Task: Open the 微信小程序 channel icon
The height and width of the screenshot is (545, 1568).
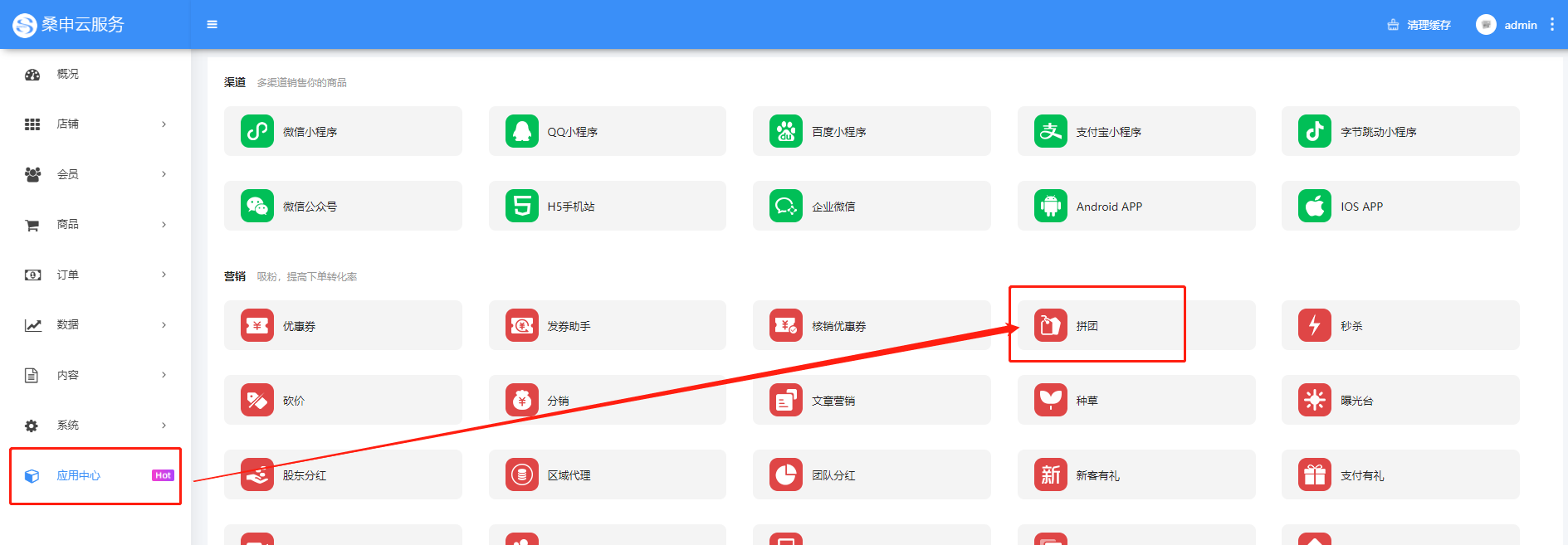Action: pyautogui.click(x=257, y=131)
